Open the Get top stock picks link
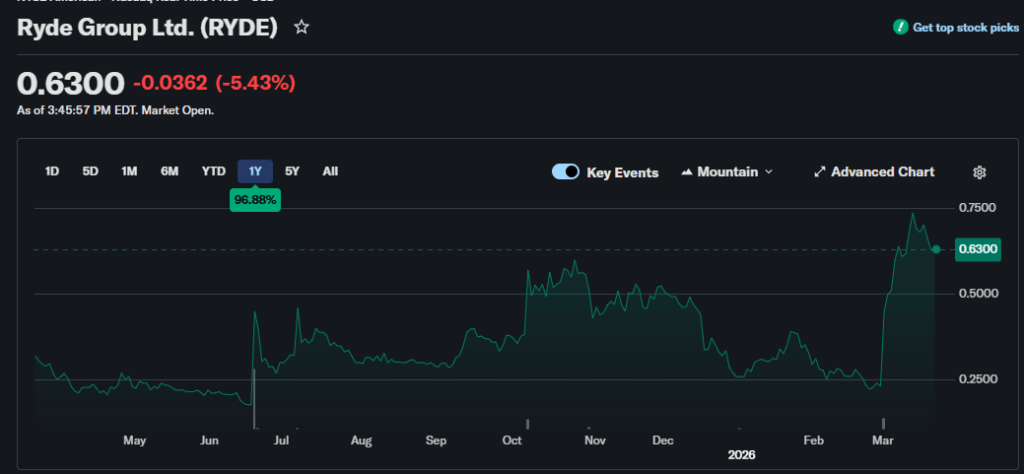The width and height of the screenshot is (1024, 474). coord(965,28)
